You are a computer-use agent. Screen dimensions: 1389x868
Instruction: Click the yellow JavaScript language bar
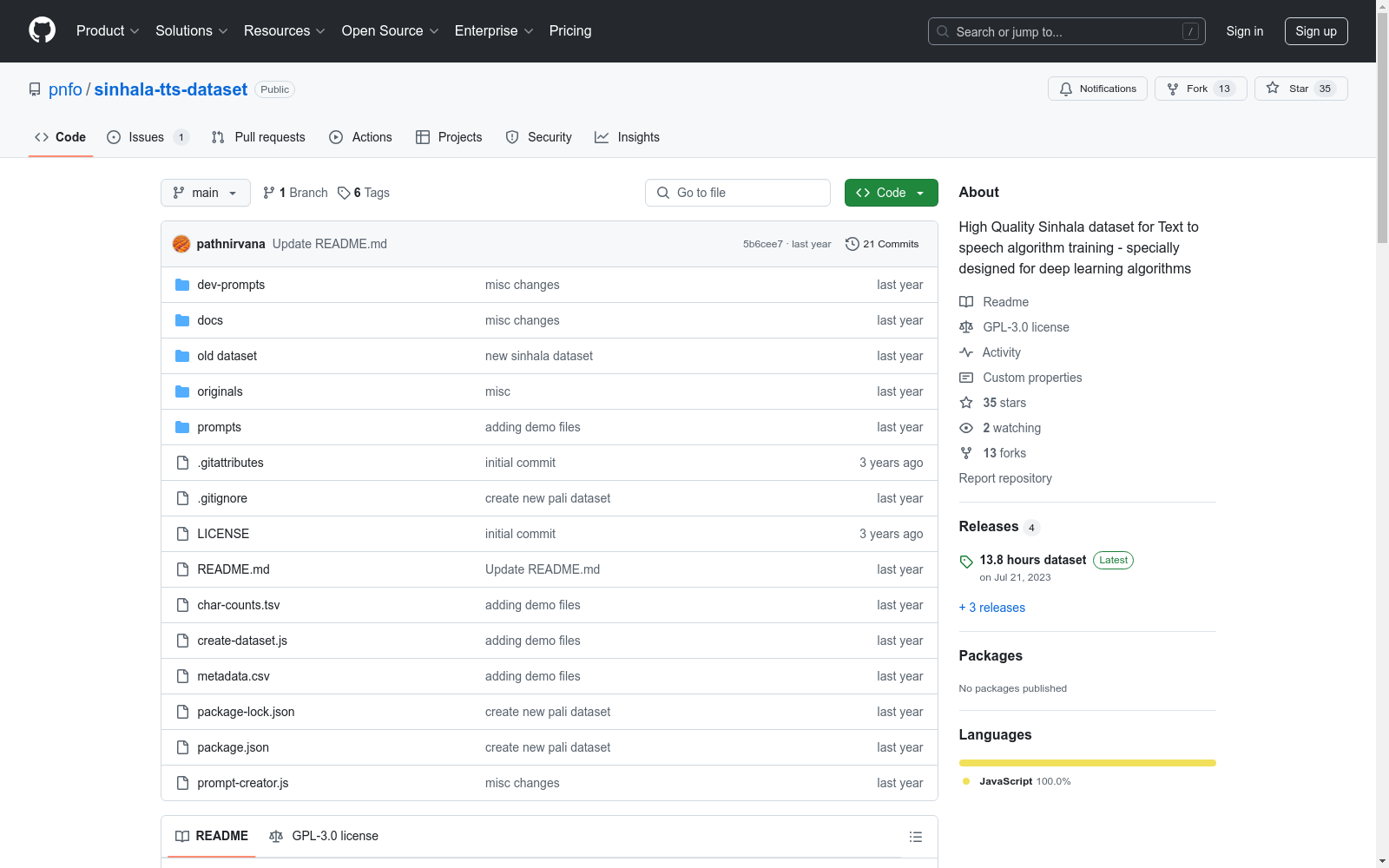1088,763
